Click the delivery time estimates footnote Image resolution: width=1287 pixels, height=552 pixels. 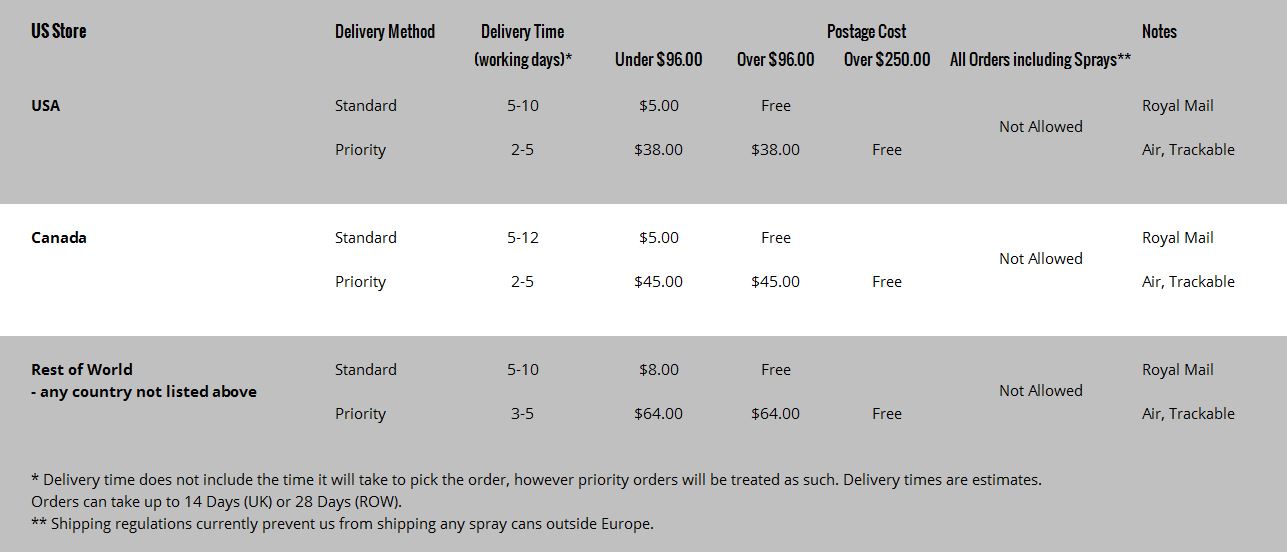point(536,479)
